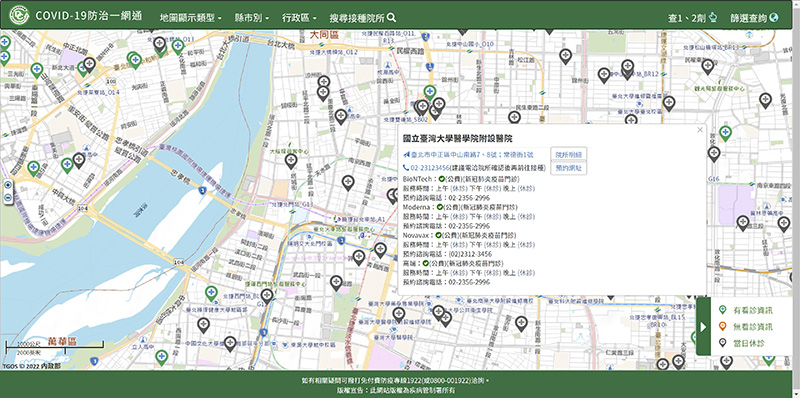Collapse the legend panel arrow
The image size is (800, 398).
(x=703, y=327)
